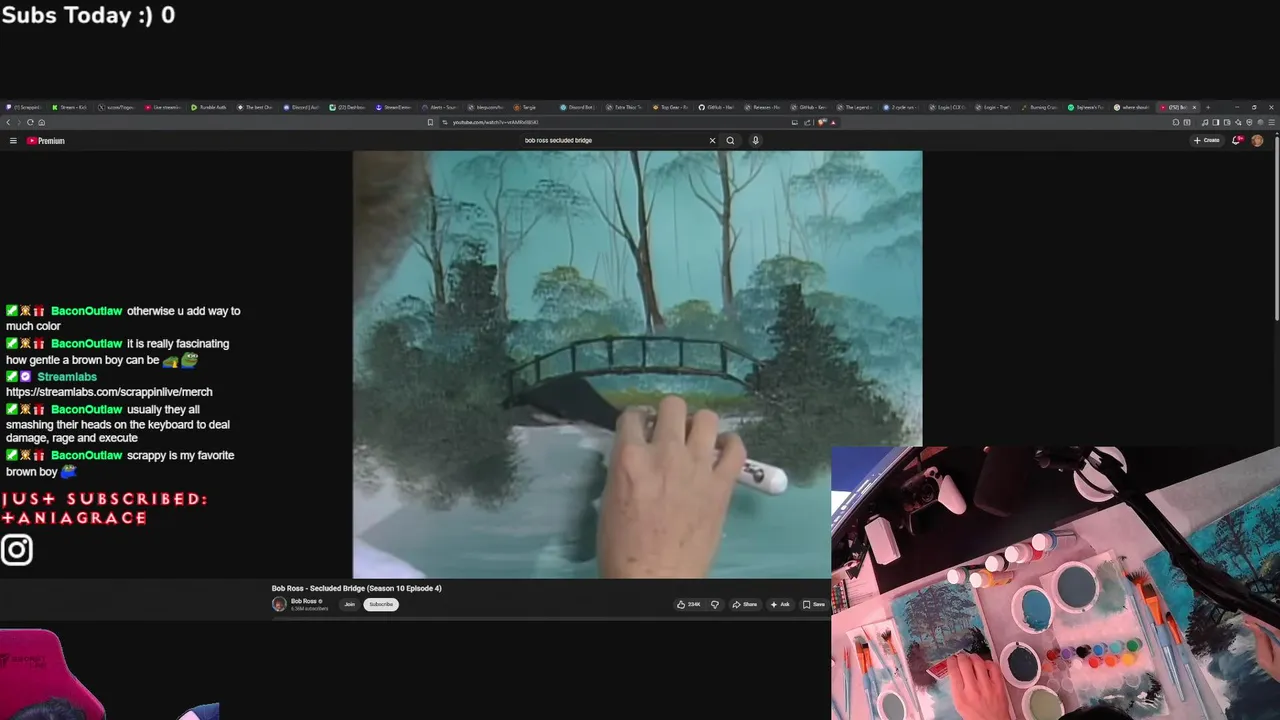Open the YouTube Create menu
Screen dimensions: 1280x720
click(1207, 140)
